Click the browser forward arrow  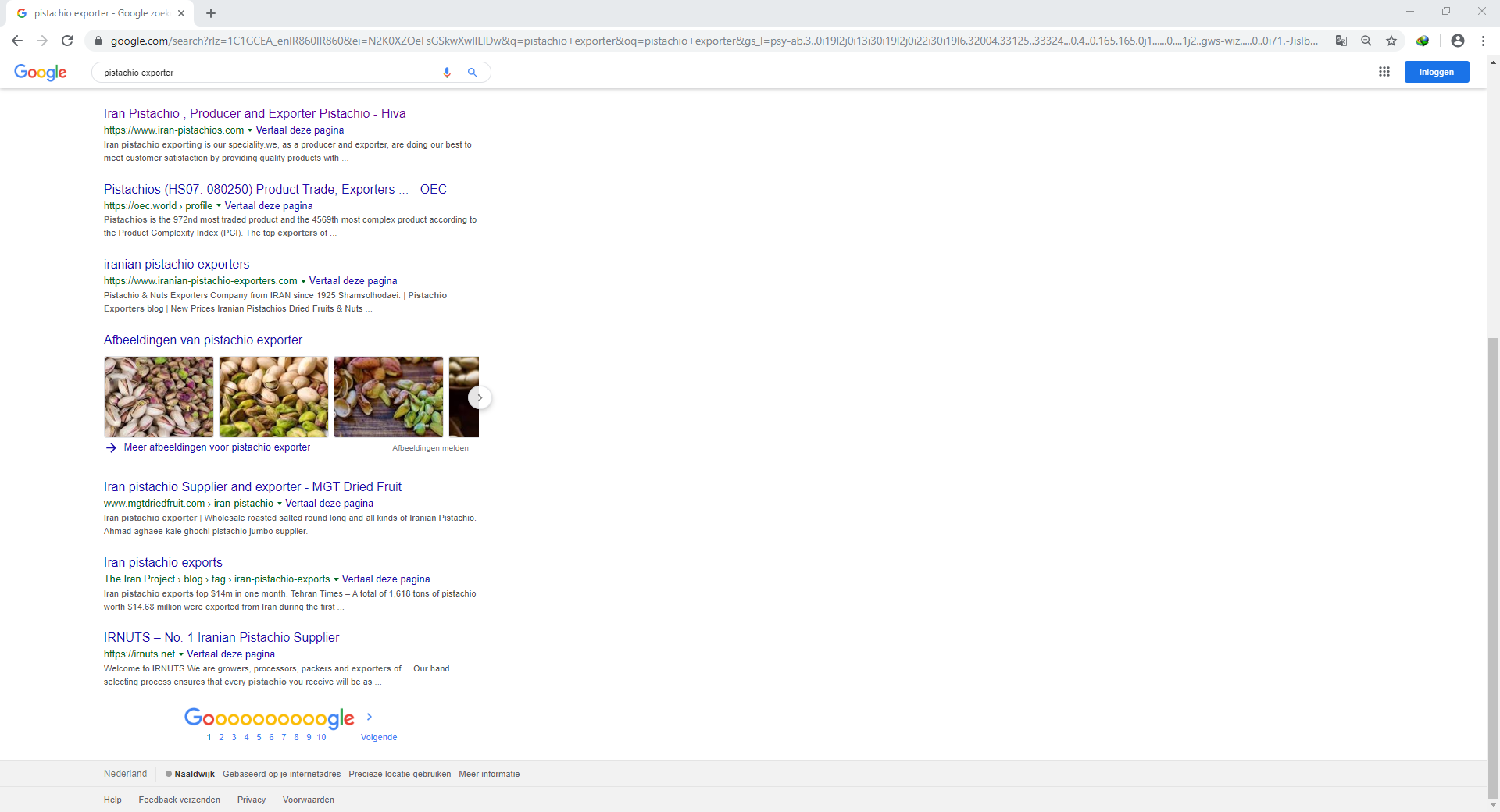(x=42, y=41)
